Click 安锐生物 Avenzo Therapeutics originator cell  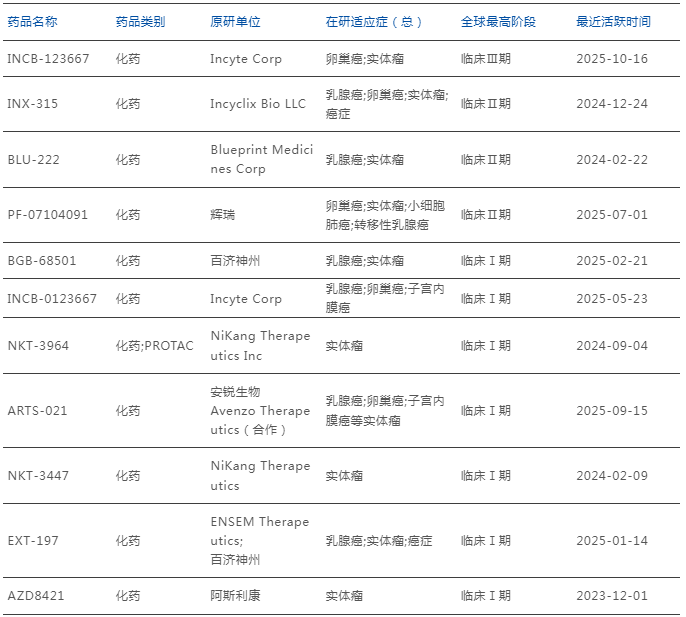coord(260,411)
